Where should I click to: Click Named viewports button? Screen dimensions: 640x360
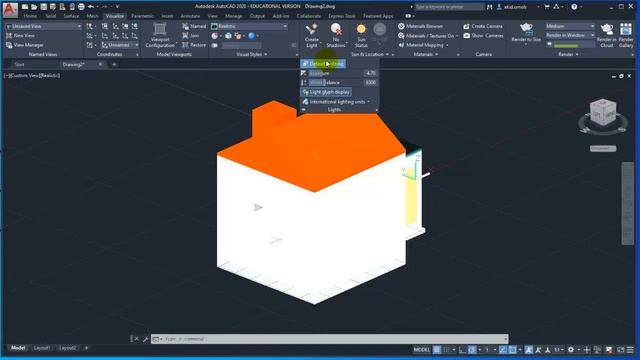tap(194, 26)
